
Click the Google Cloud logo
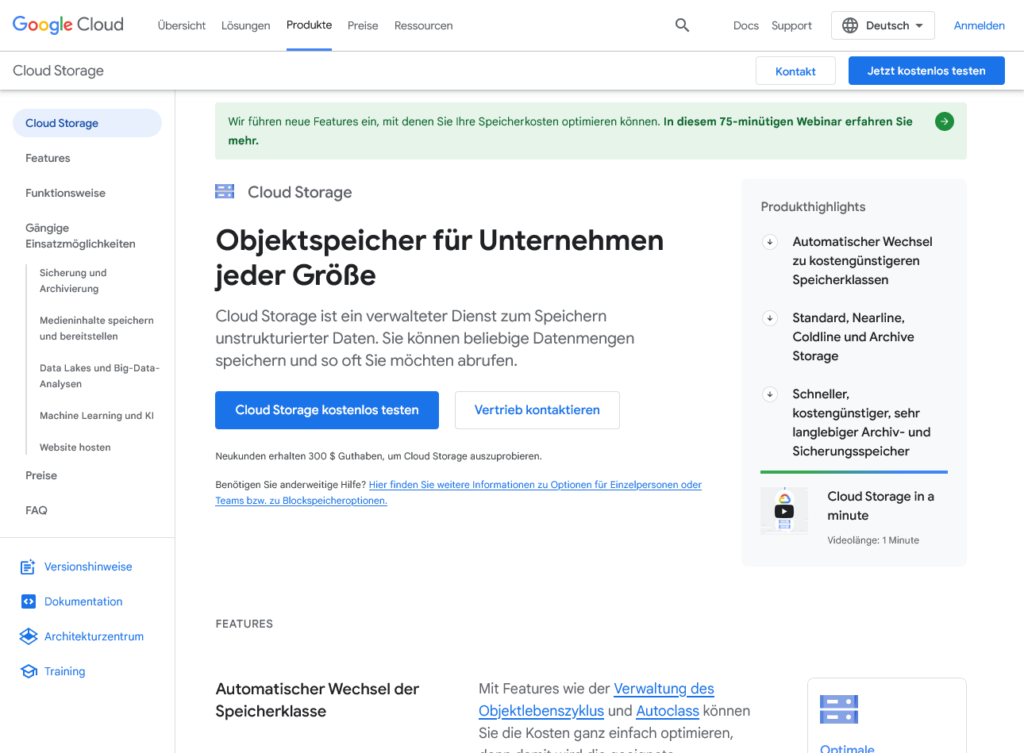coord(68,25)
